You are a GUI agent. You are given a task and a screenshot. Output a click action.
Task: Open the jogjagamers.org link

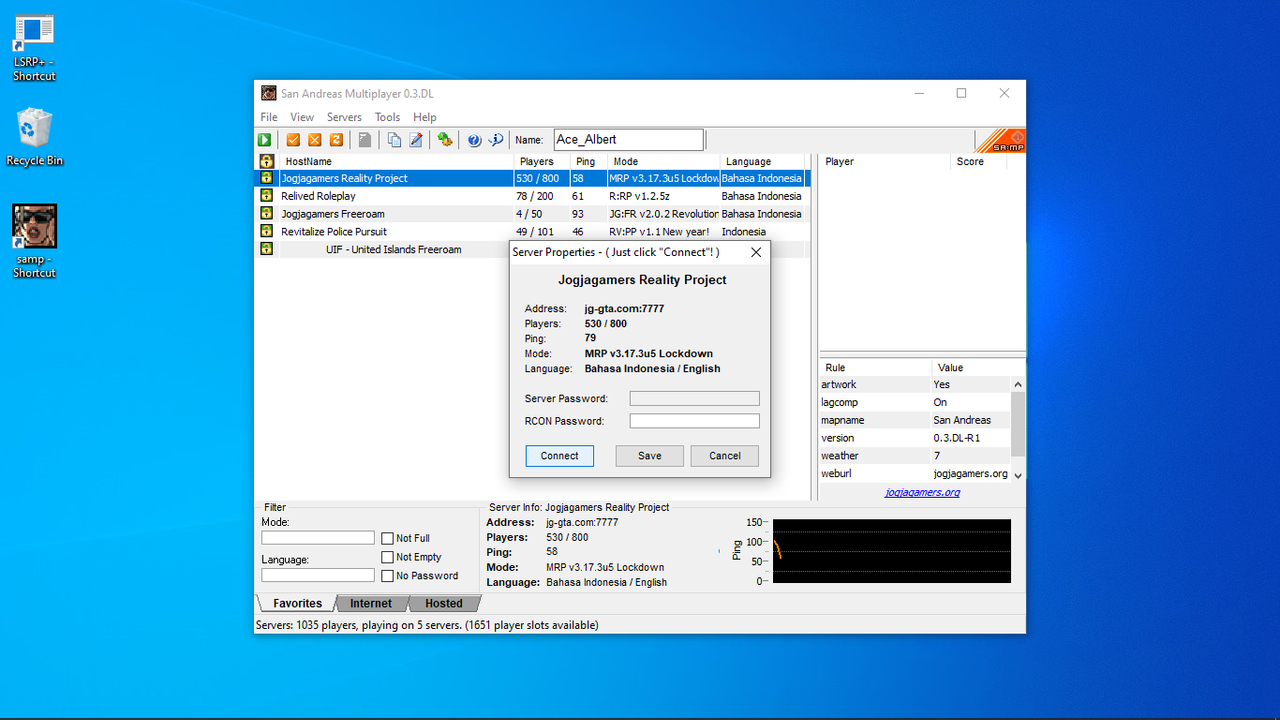pos(922,492)
